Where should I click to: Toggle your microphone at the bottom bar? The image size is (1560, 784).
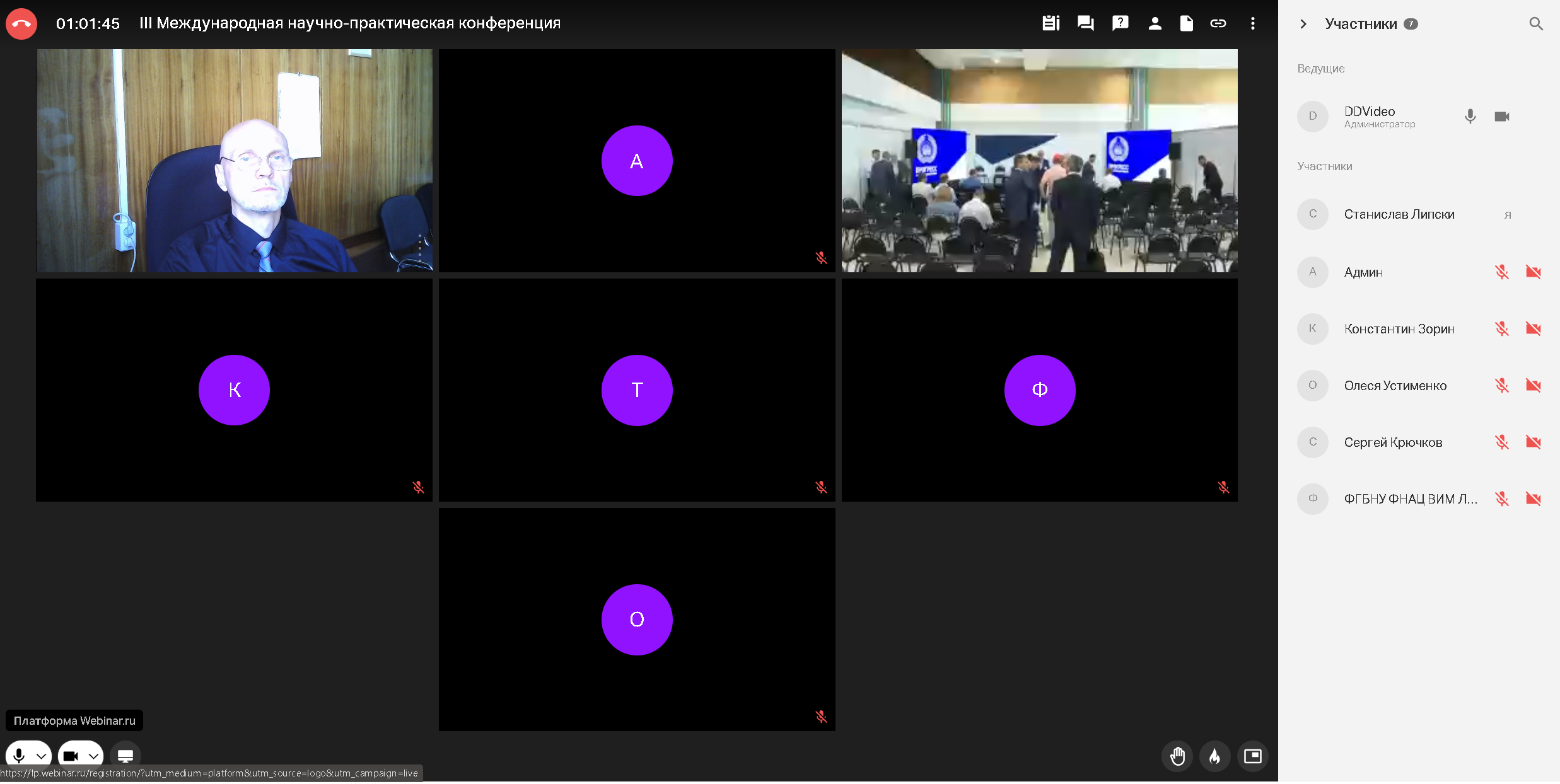19,755
